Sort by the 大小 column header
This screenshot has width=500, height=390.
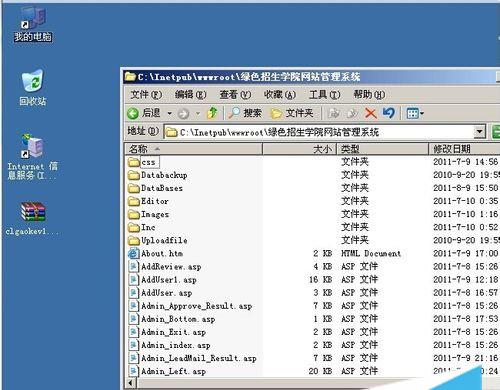(x=299, y=149)
